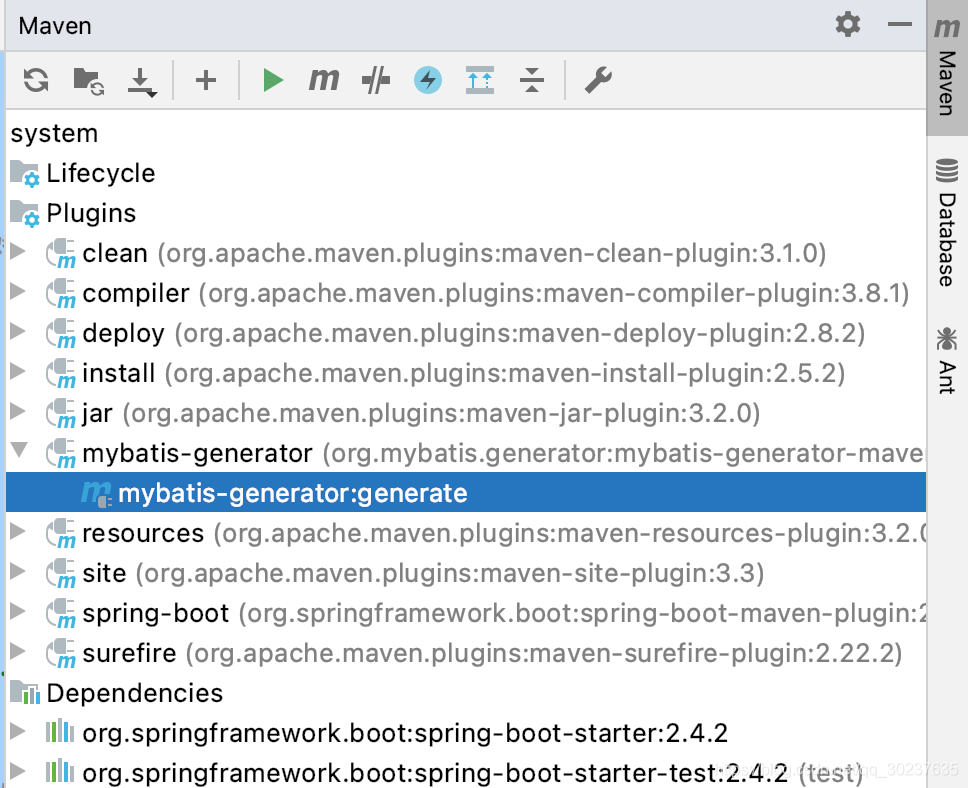Click Generate Sources and Update Folders icon
Image resolution: width=968 pixels, height=788 pixels.
(88, 81)
